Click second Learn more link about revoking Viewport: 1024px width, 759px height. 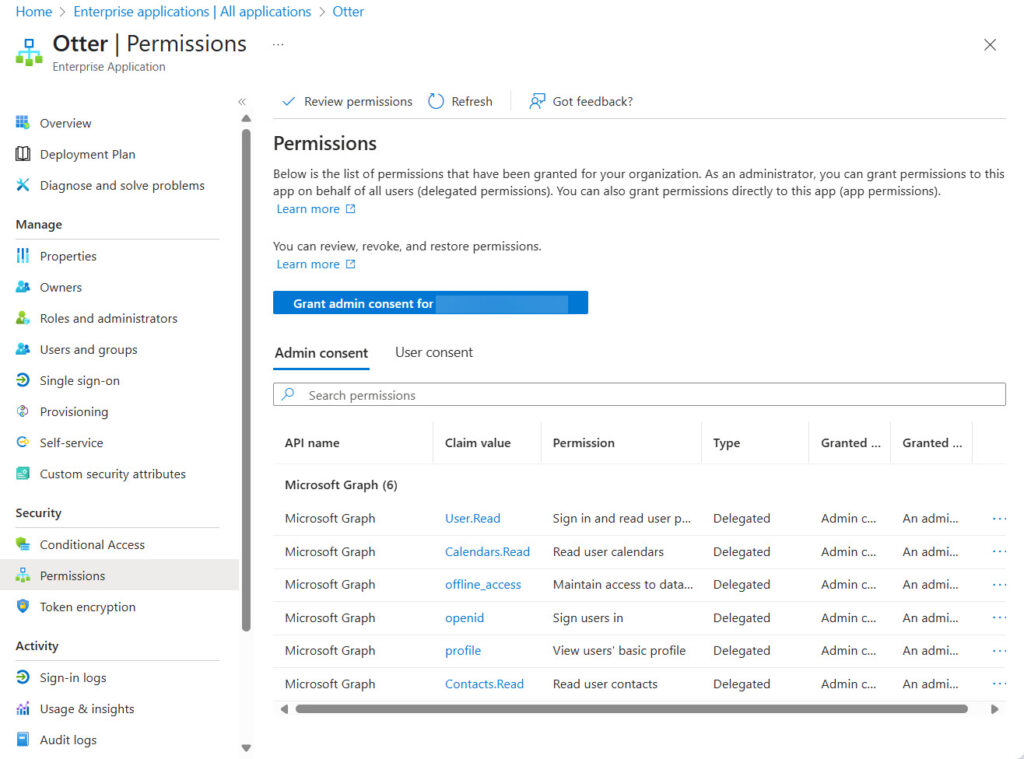[x=308, y=264]
